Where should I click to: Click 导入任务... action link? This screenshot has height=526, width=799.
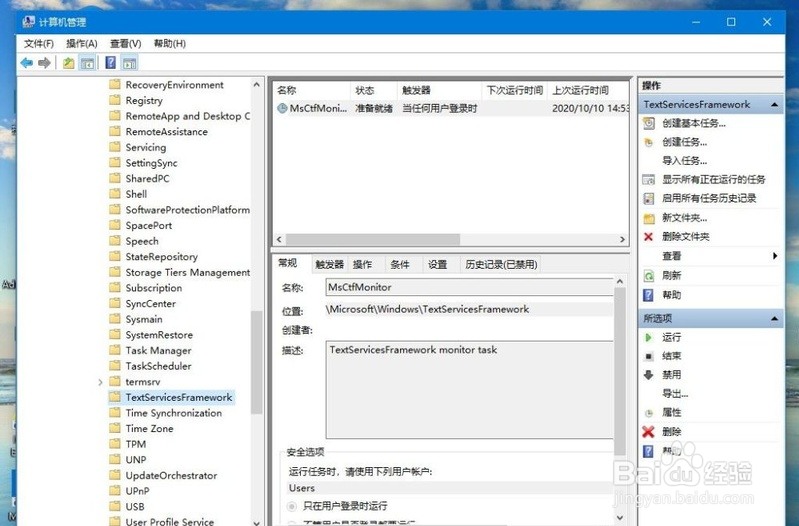click(x=684, y=161)
